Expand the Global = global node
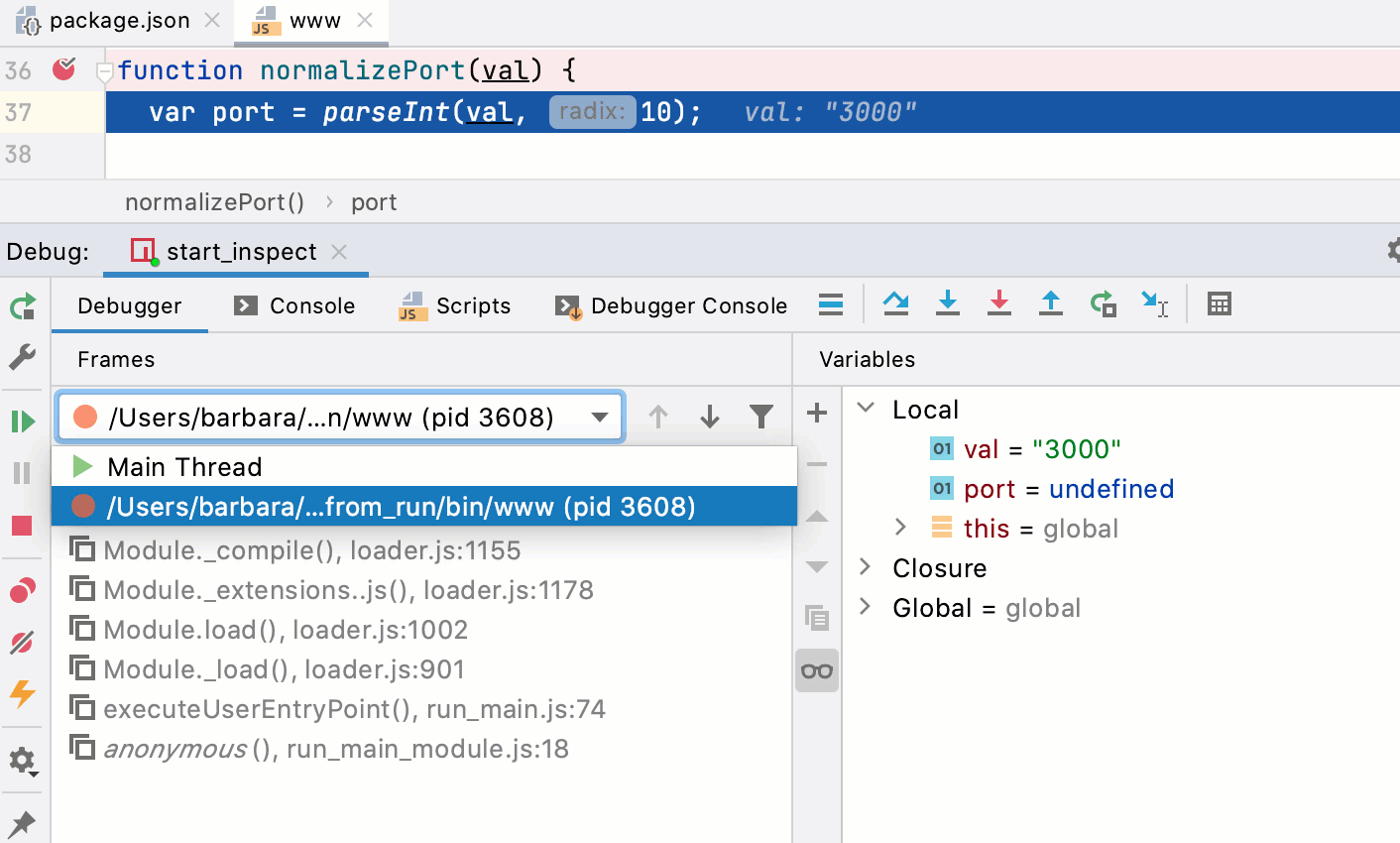 (865, 606)
